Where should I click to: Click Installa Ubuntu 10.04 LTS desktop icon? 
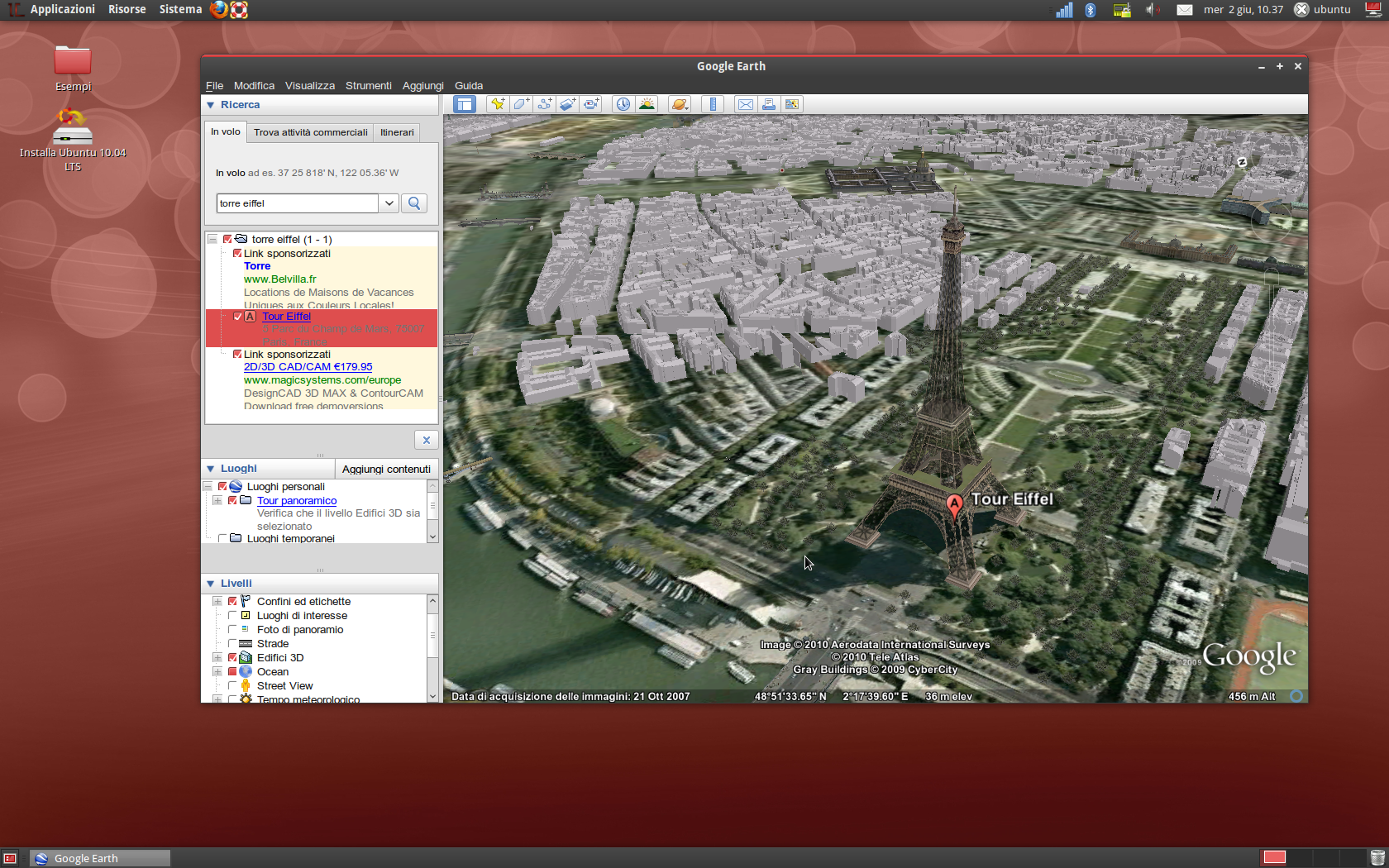click(x=73, y=141)
